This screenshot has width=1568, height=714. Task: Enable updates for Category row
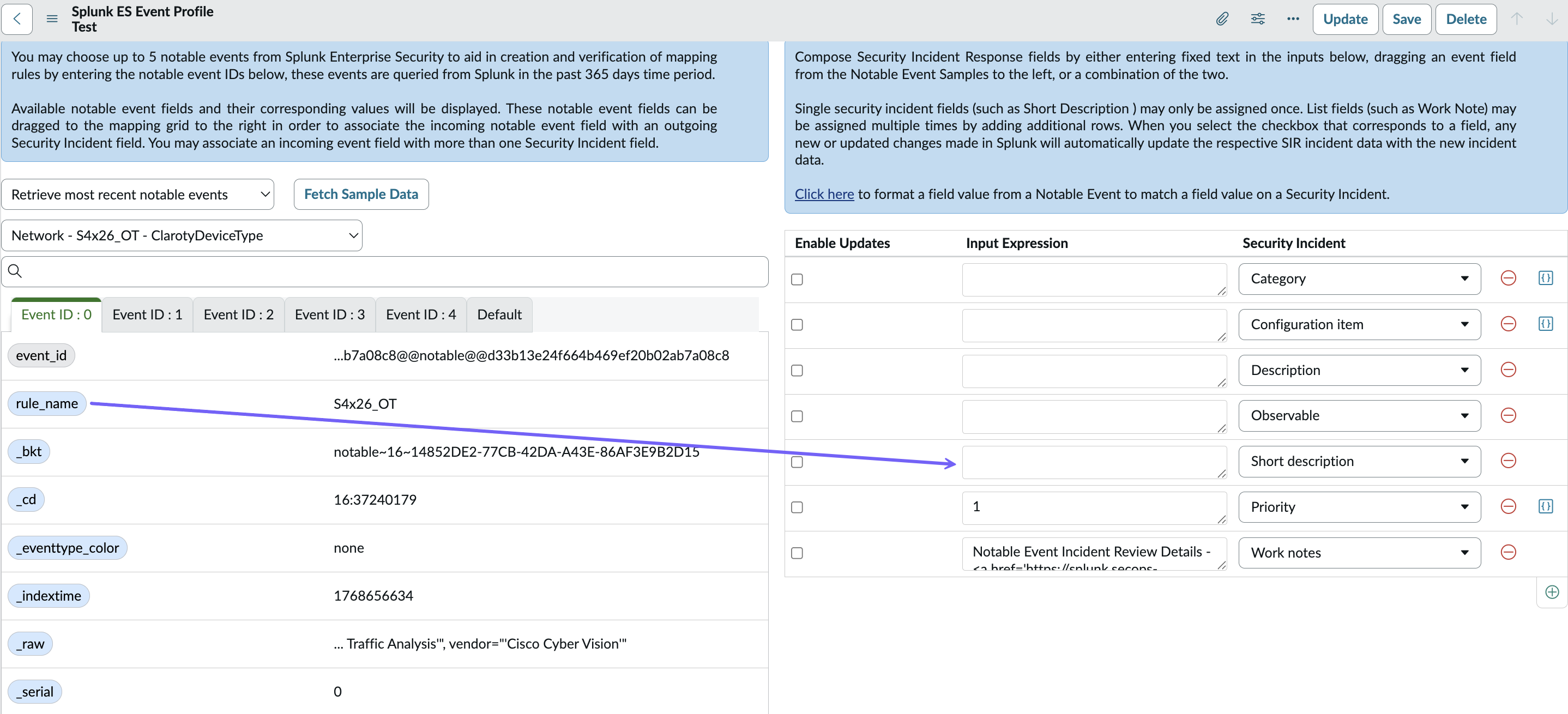[797, 280]
